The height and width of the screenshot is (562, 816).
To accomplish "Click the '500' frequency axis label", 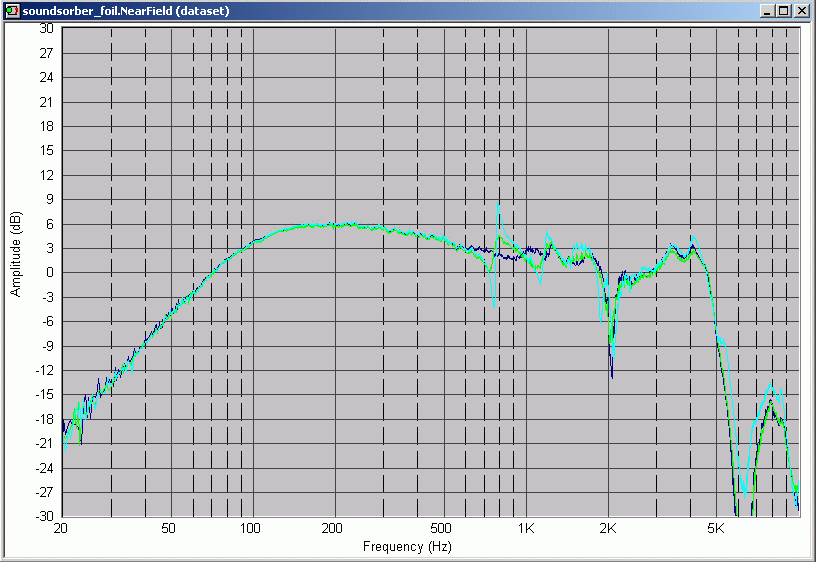I will point(441,528).
